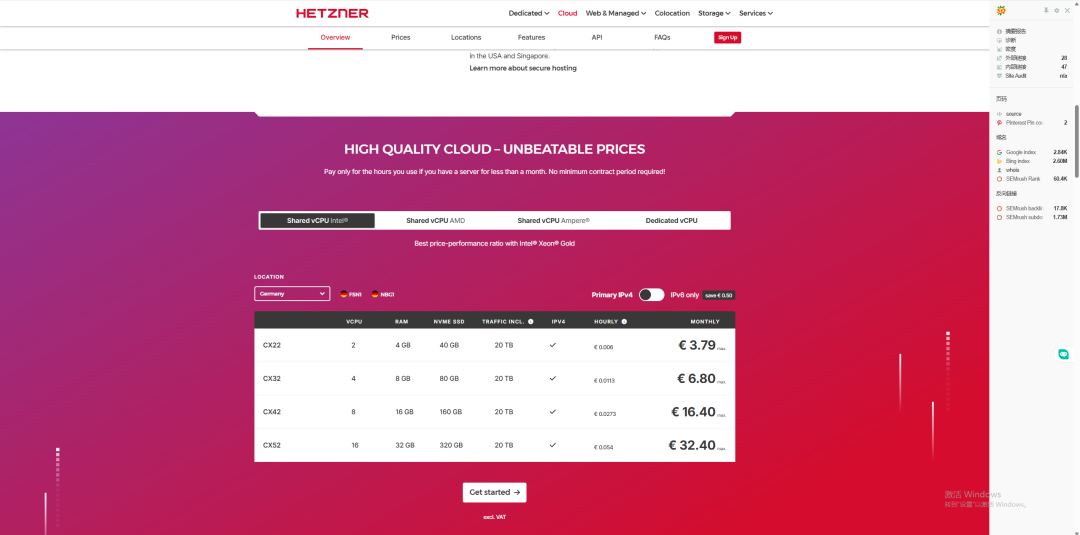Screen dimensions: 1080x535
Task: Expand the Dedicated menu in header
Action: point(529,13)
